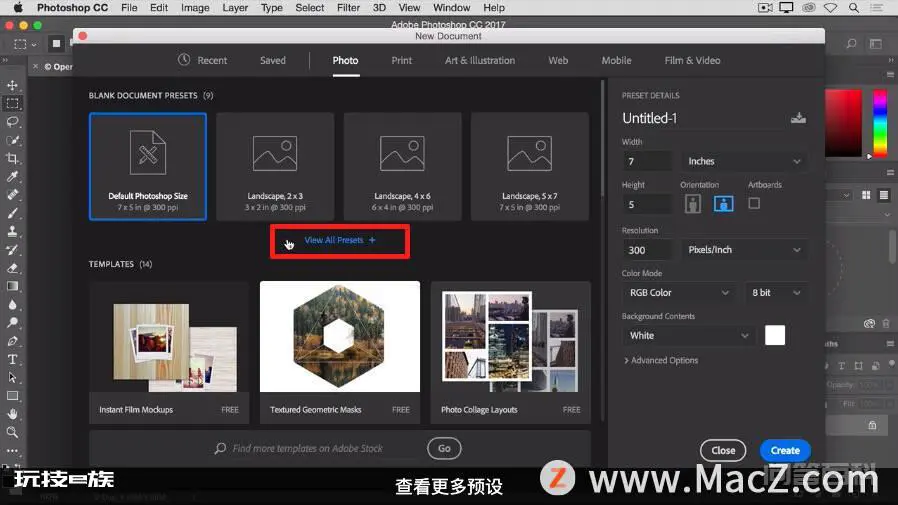The height and width of the screenshot is (505, 898).
Task: Switch to the Film & Video tab
Action: (x=692, y=60)
